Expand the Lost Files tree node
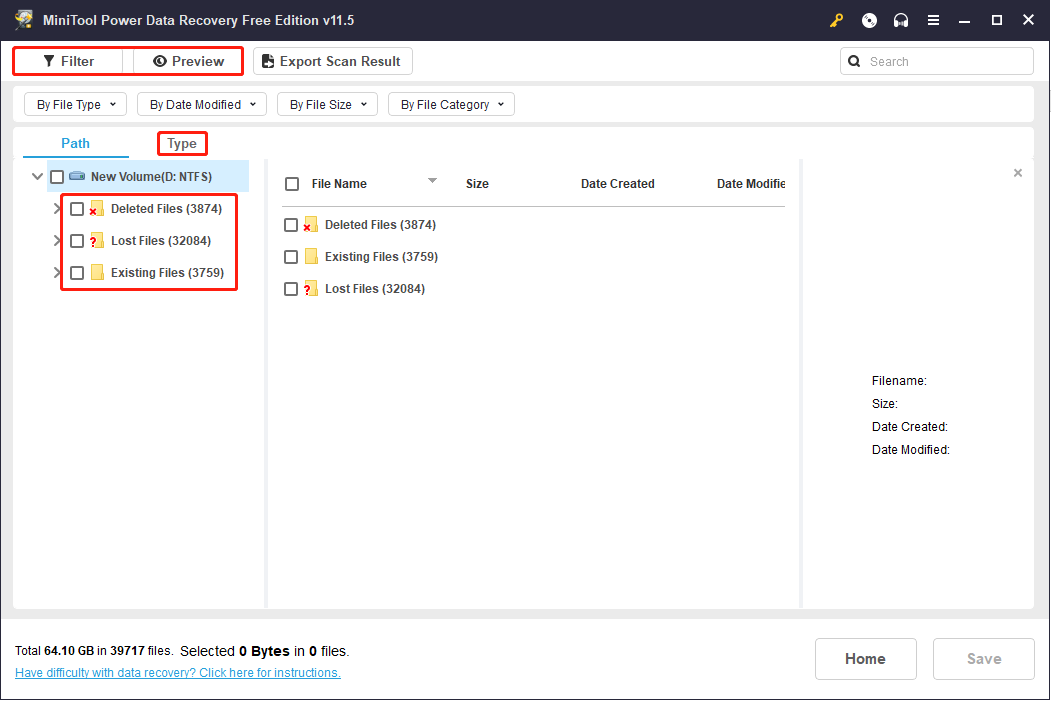The image size is (1051, 701). click(57, 241)
